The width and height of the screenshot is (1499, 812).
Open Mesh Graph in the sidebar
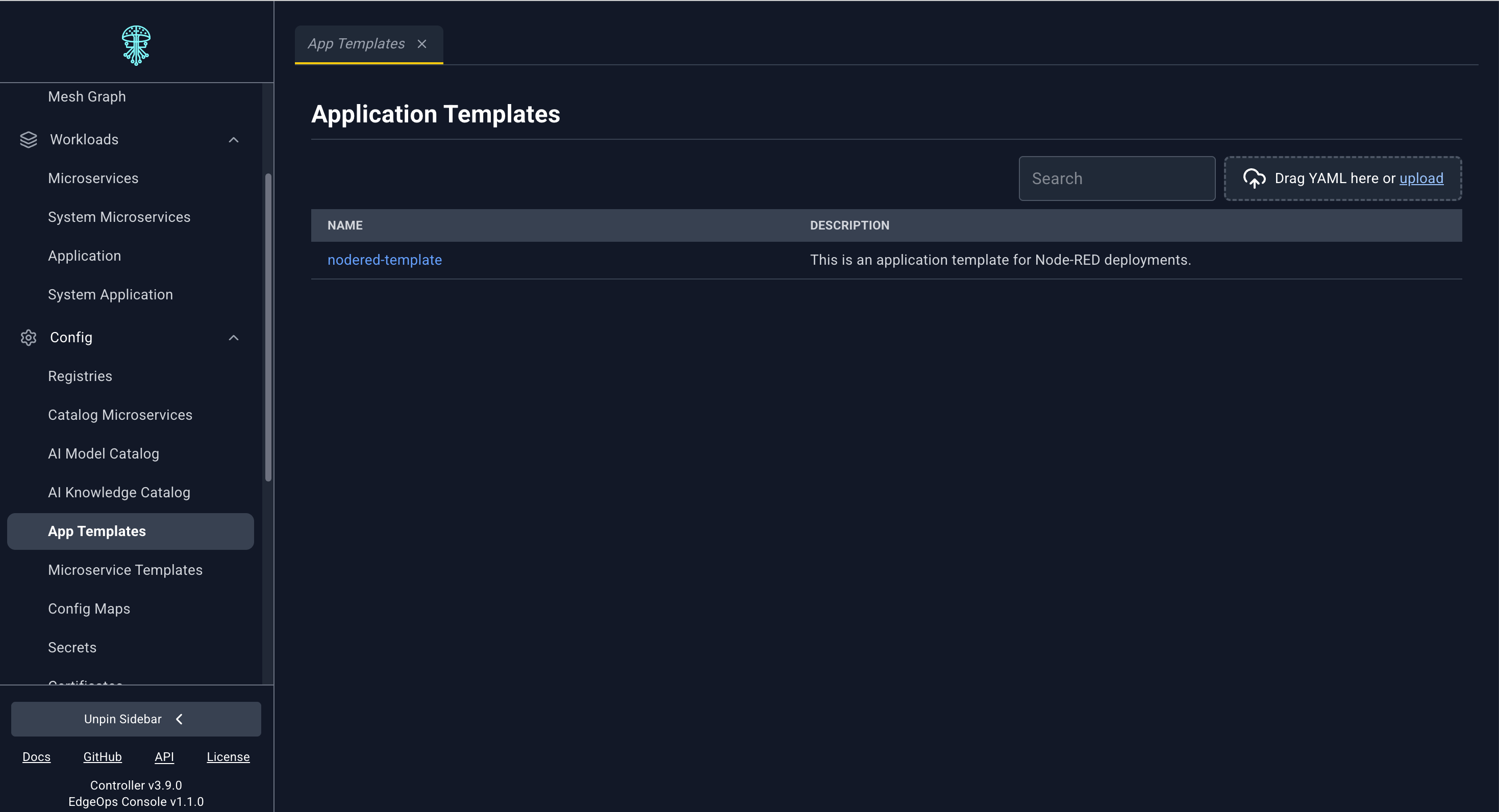(x=87, y=96)
